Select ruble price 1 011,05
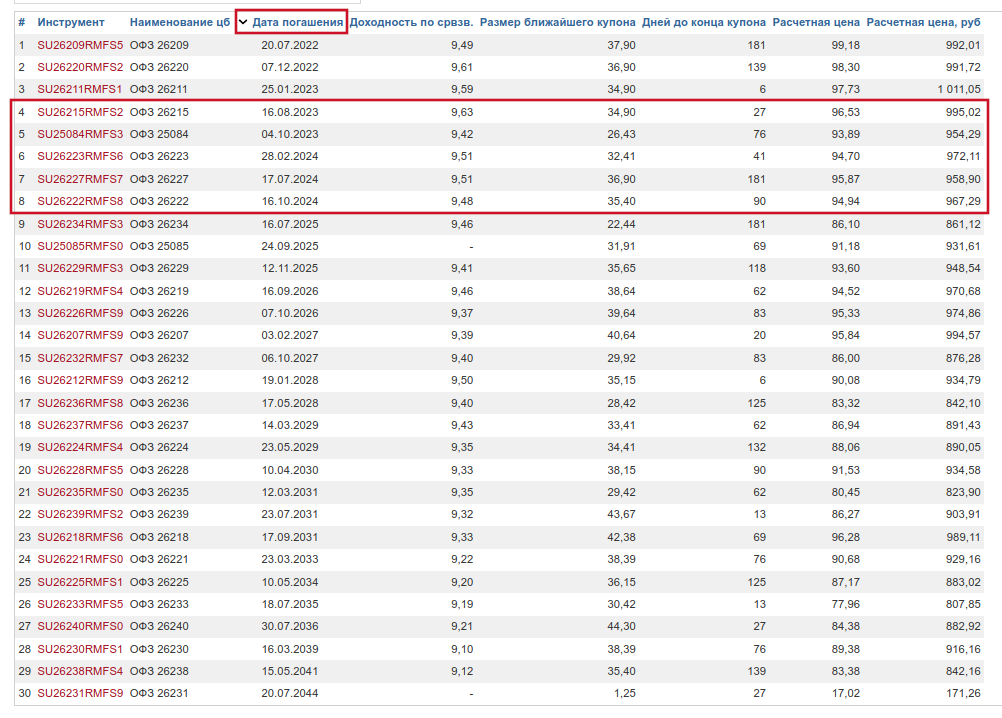Viewport: 1002px width, 718px height. (x=959, y=89)
